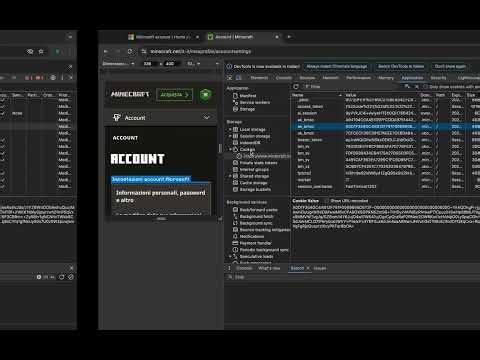
Task: Open the What's new drawer tab
Action: tap(269, 268)
